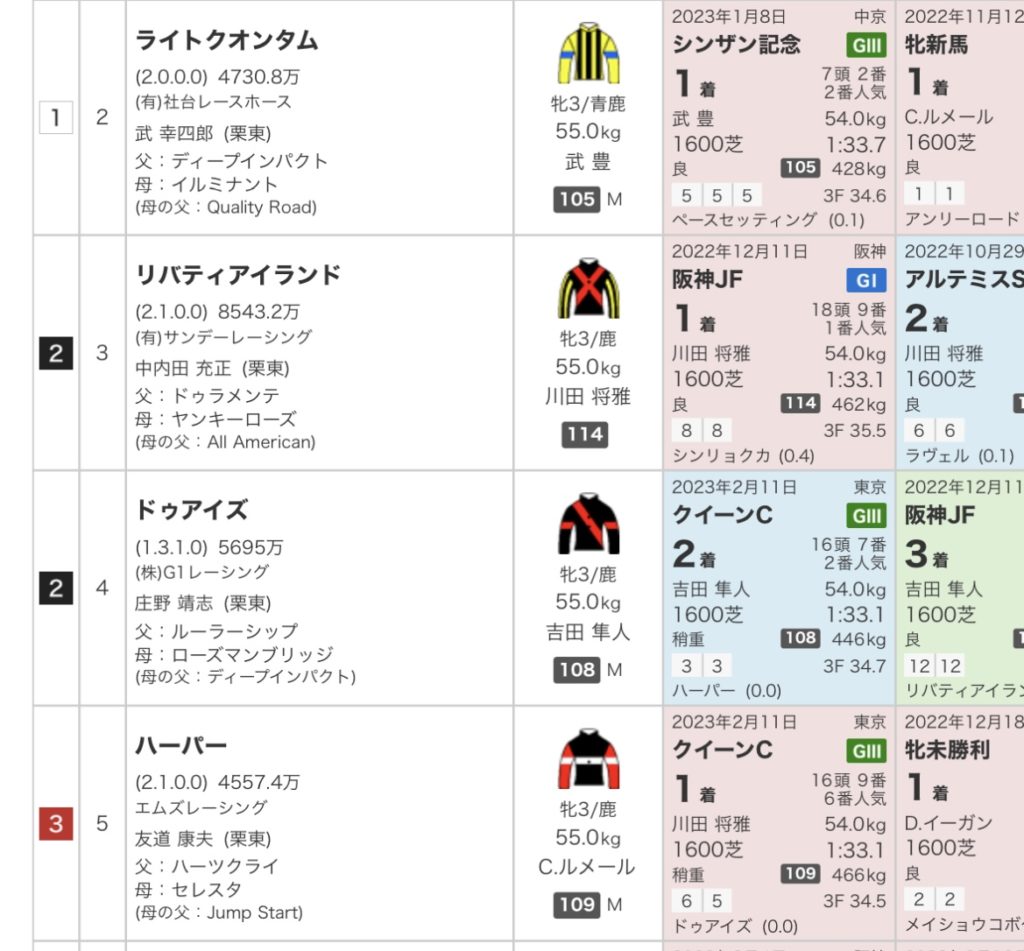The image size is (1024, 951).
Task: Click ライトクオンタム's yellow-black striped silk icon
Action: pos(588,52)
